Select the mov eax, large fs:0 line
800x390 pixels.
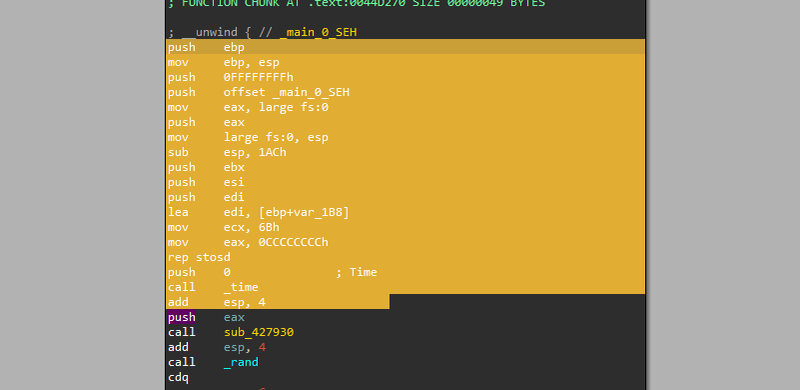coord(406,107)
